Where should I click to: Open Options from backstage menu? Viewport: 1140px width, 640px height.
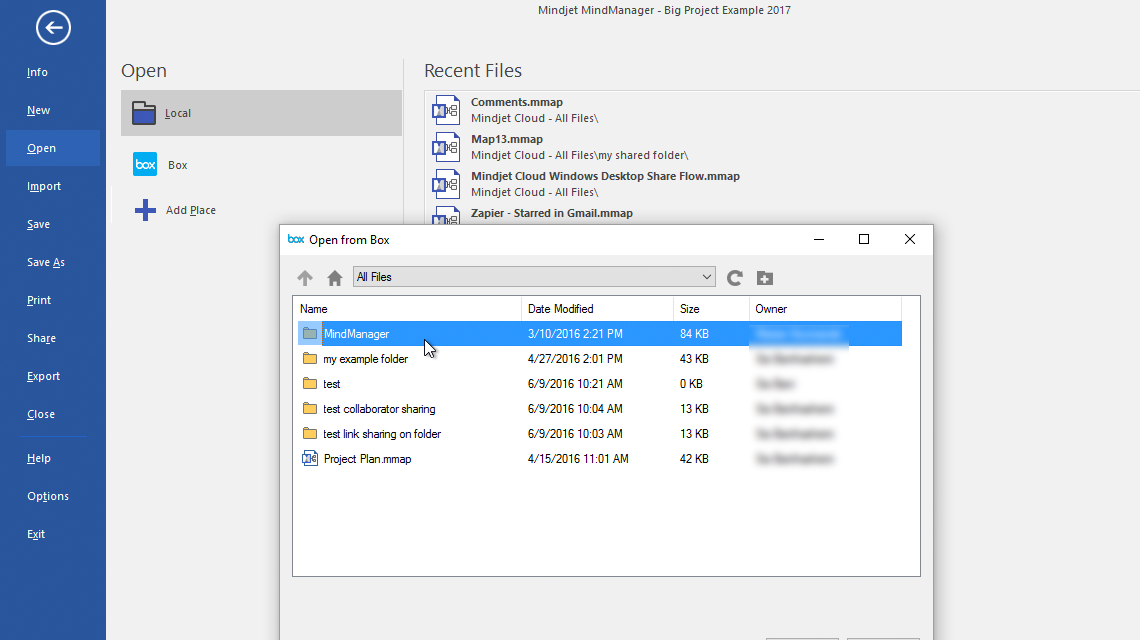coord(48,496)
